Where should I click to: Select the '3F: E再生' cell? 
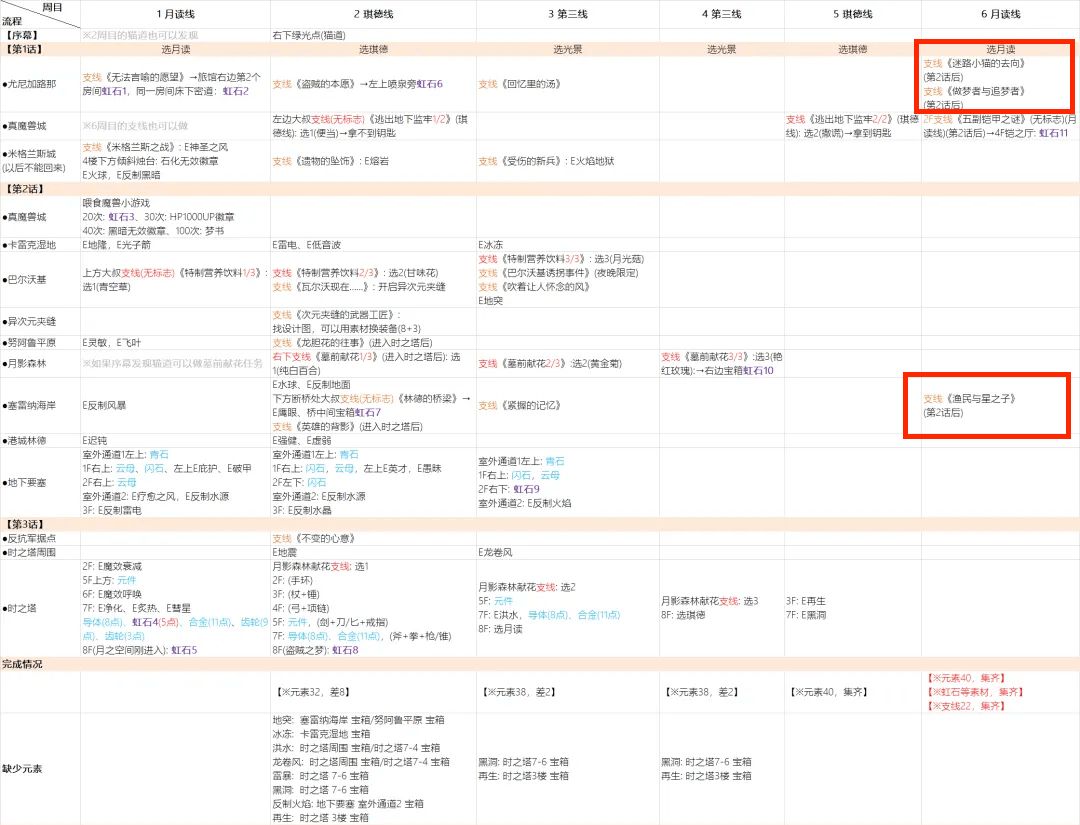click(x=806, y=601)
